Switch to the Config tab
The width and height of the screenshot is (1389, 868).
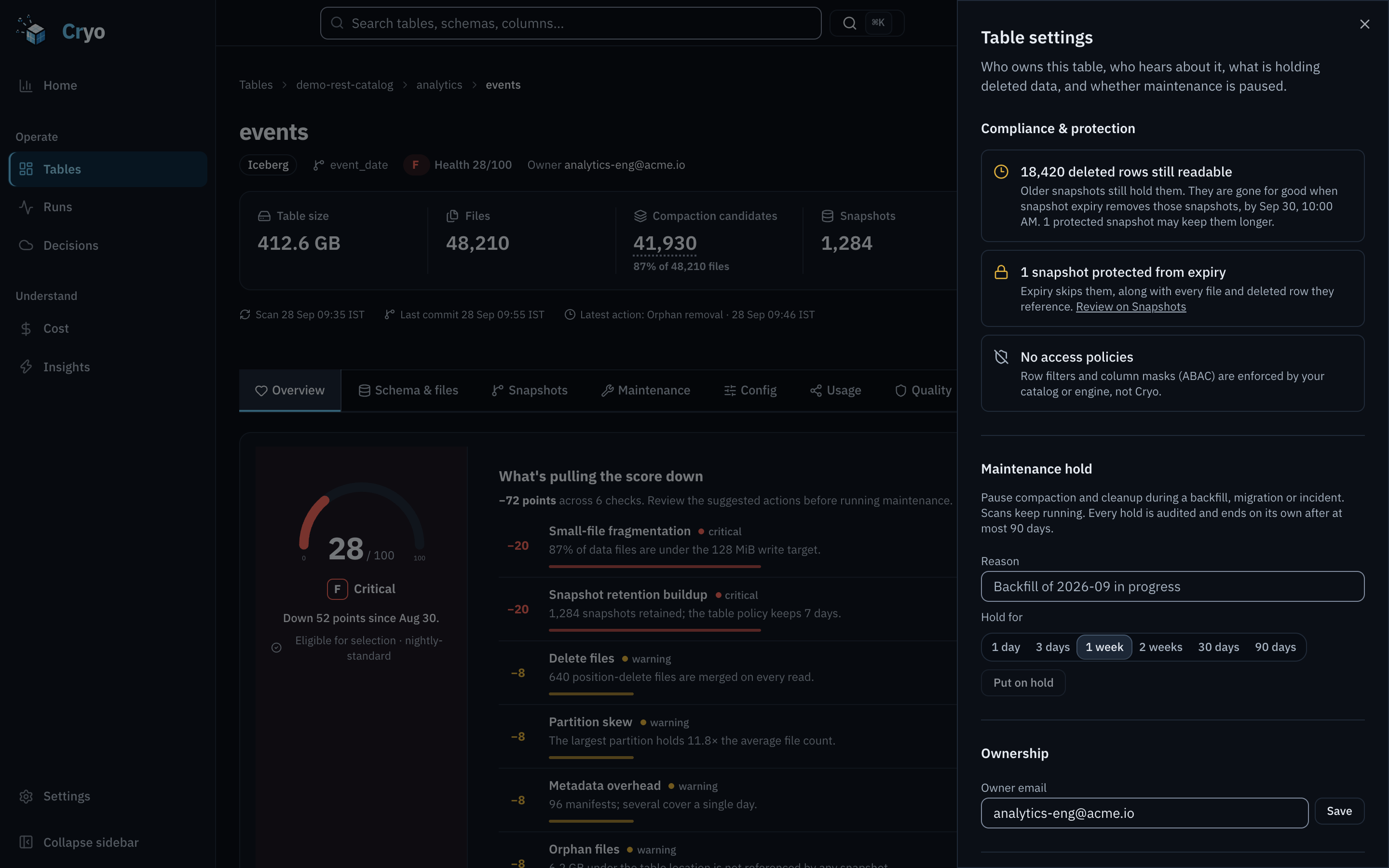pos(750,391)
